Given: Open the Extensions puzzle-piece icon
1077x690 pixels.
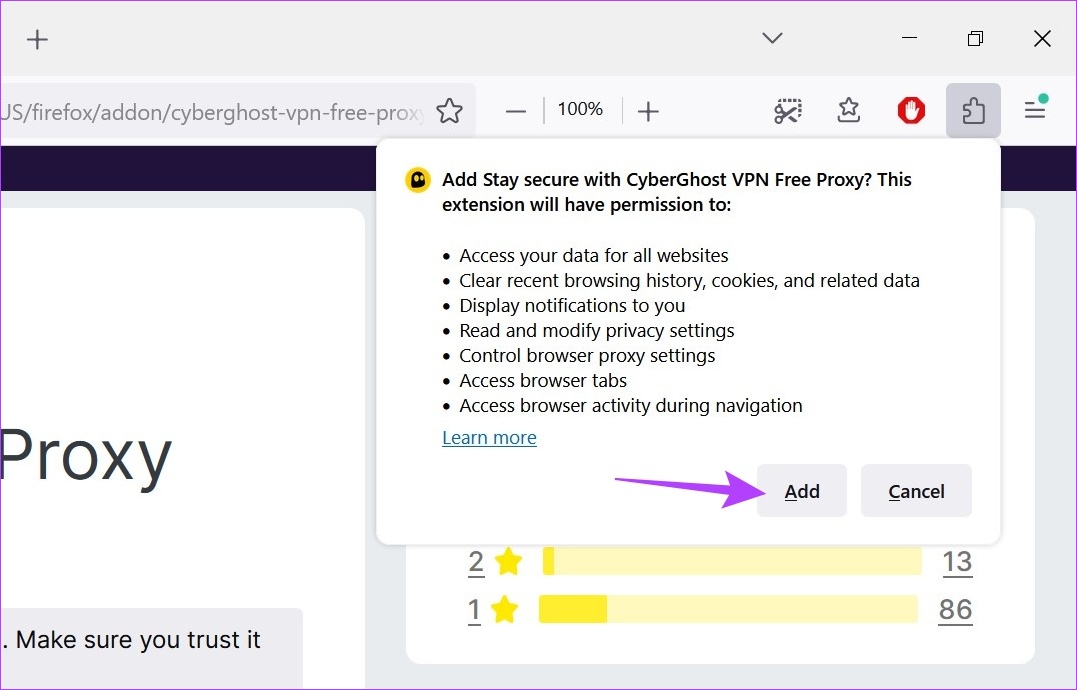Looking at the screenshot, I should tap(973, 110).
